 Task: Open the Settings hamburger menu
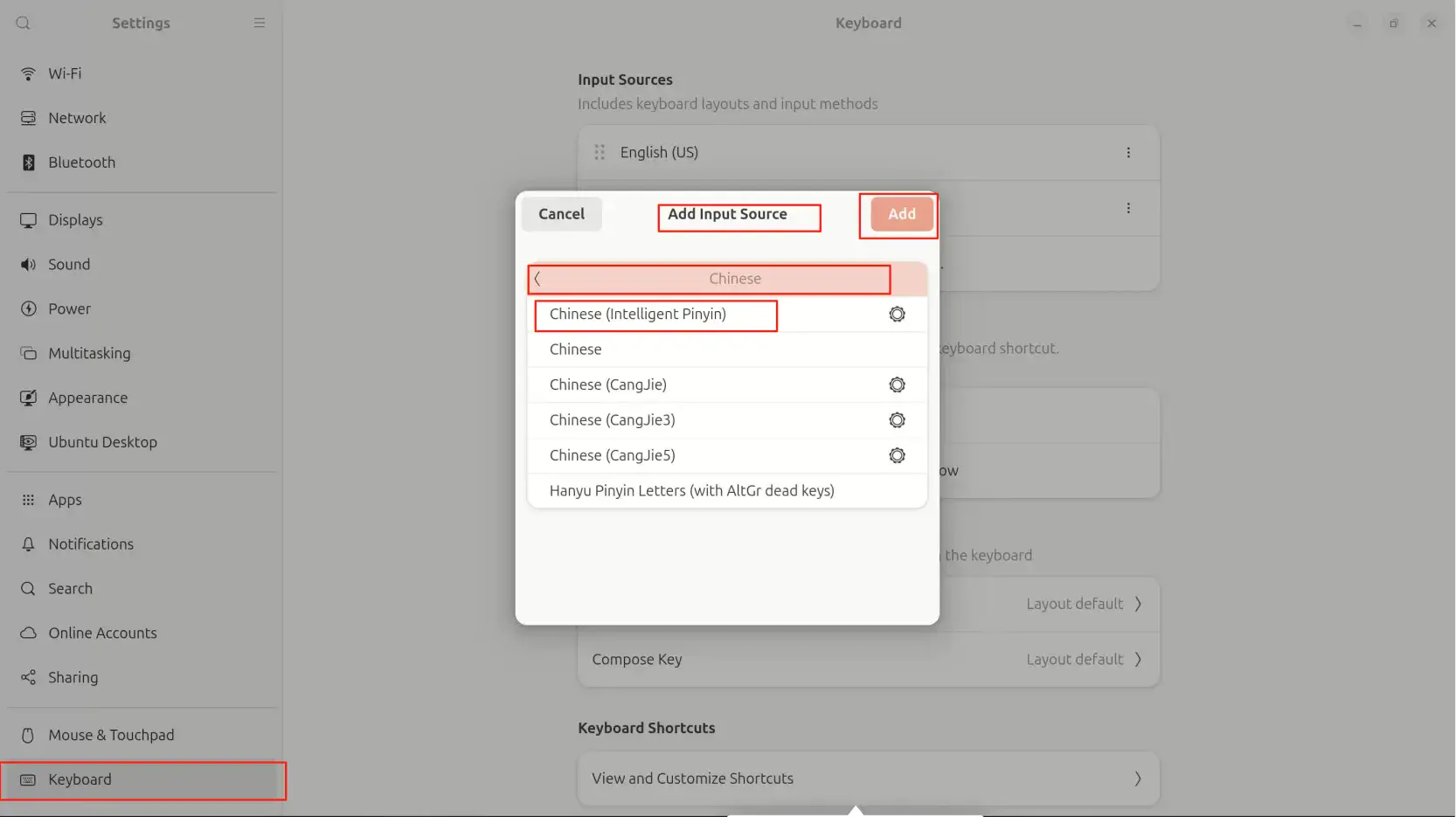pyautogui.click(x=260, y=24)
